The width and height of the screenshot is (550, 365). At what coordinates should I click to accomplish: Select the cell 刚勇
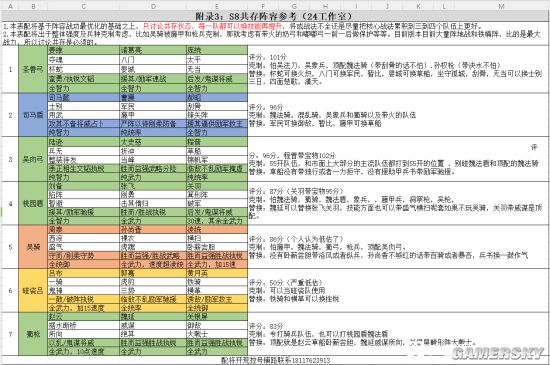point(153,195)
